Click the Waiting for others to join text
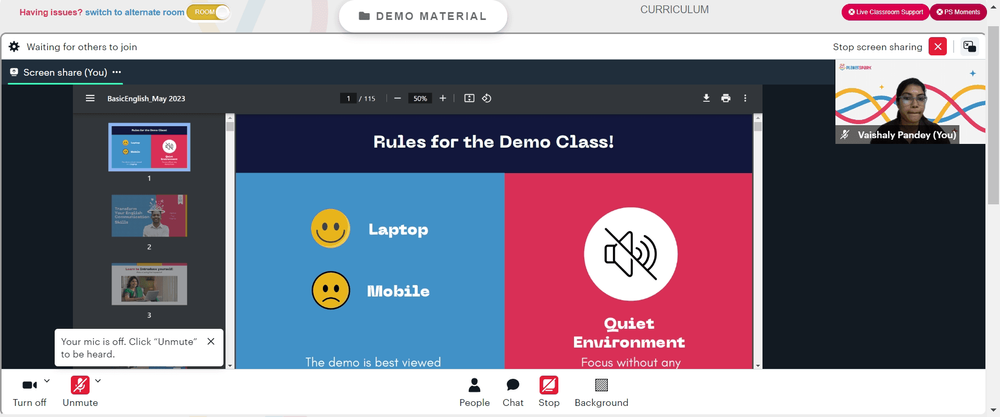Viewport: 1000px width, 417px height. coord(82,47)
